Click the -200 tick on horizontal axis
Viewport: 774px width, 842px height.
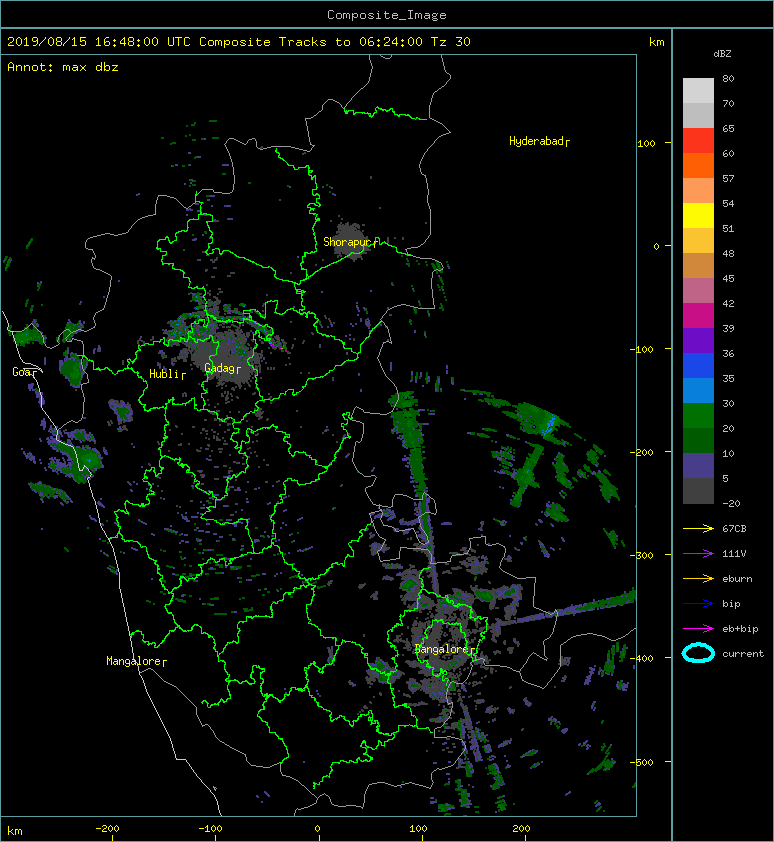(x=107, y=829)
